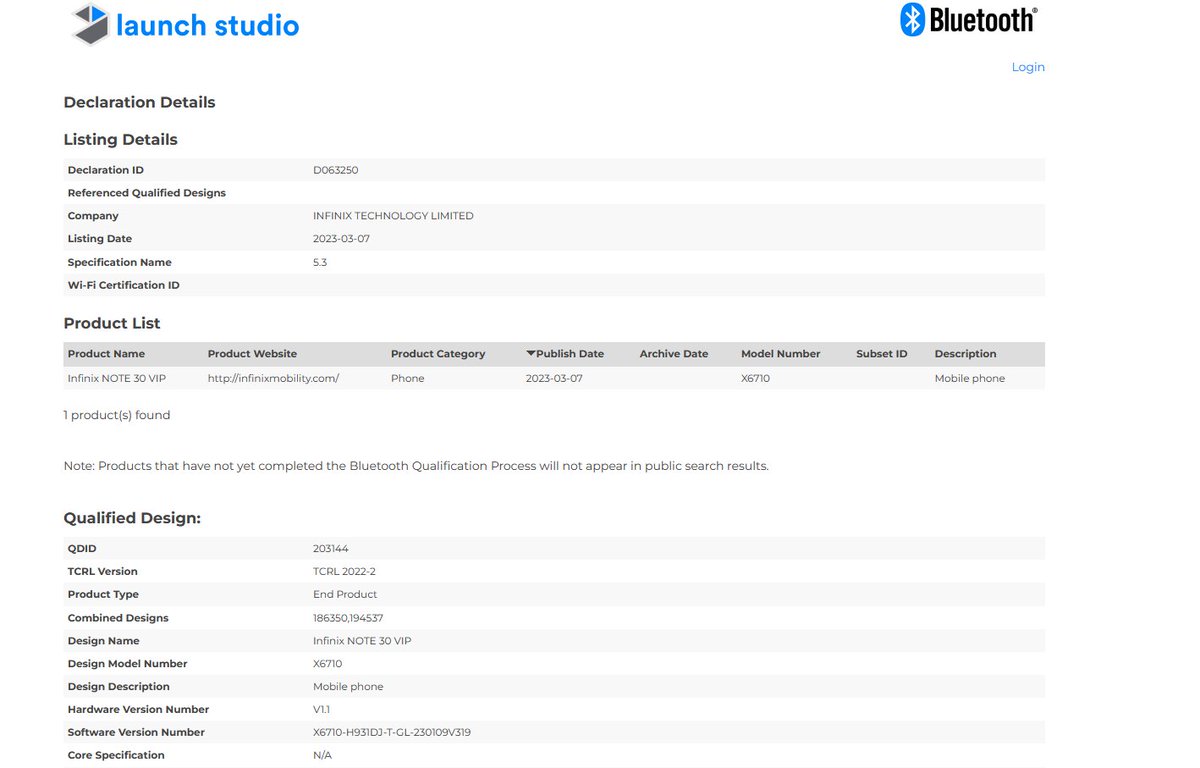Toggle Publish Date sort order
The height and width of the screenshot is (768, 1200).
point(570,353)
